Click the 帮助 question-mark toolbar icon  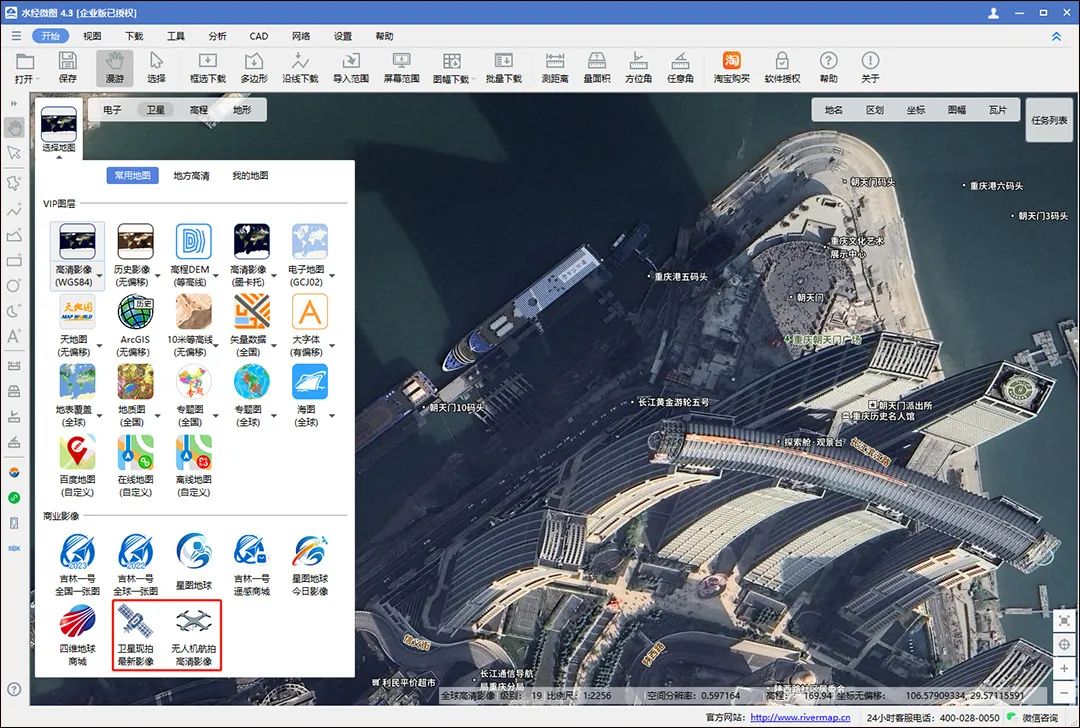point(829,67)
